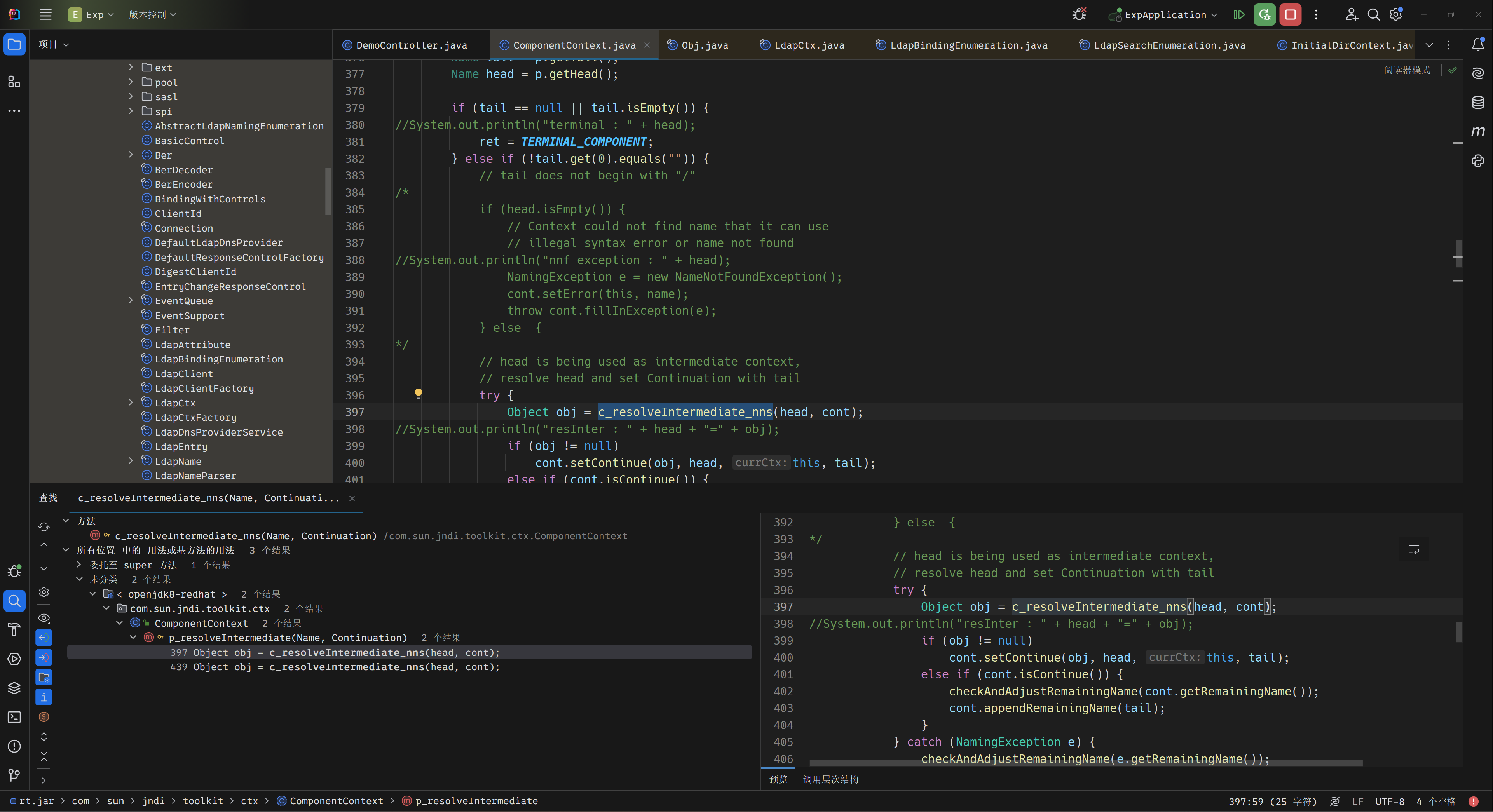This screenshot has width=1493, height=812.
Task: Toggle write access usages filter
Action: tap(44, 657)
